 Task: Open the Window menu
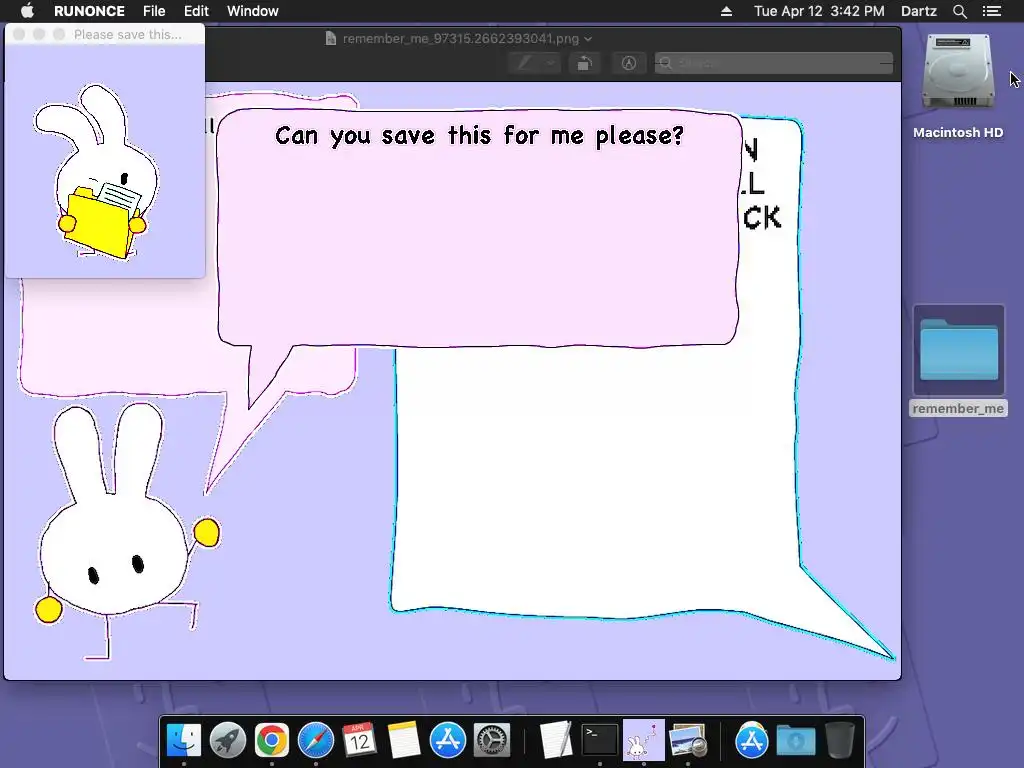pos(253,11)
